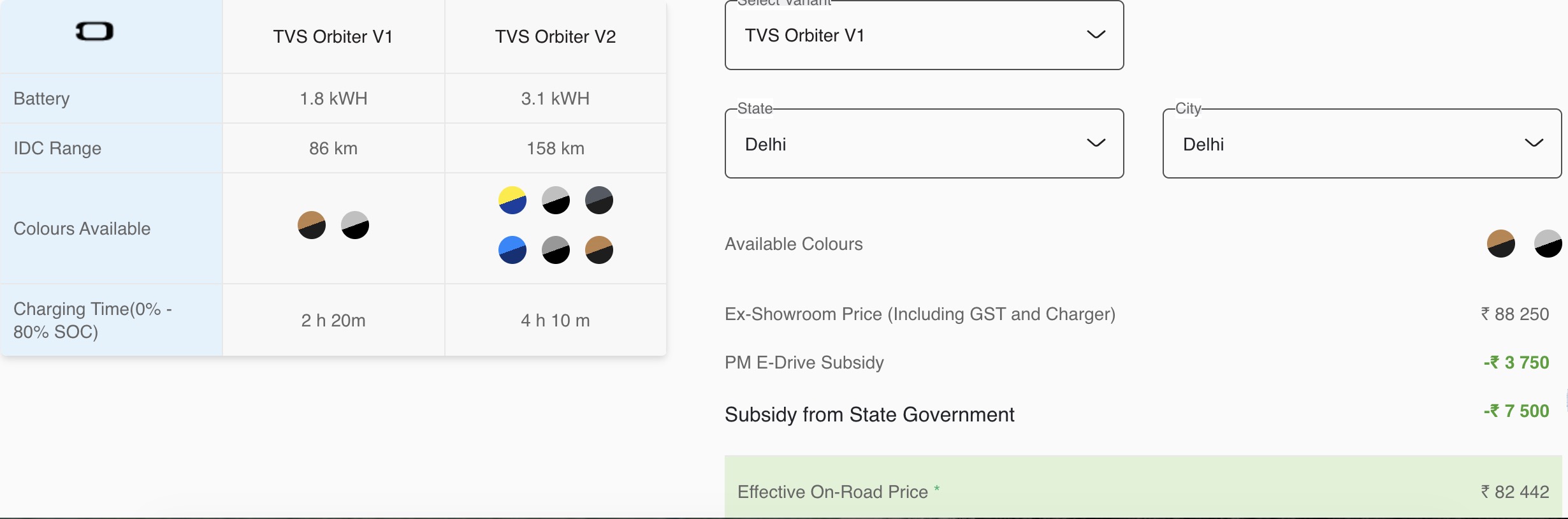
Task: Click the City field chevron arrow
Action: (x=1534, y=143)
